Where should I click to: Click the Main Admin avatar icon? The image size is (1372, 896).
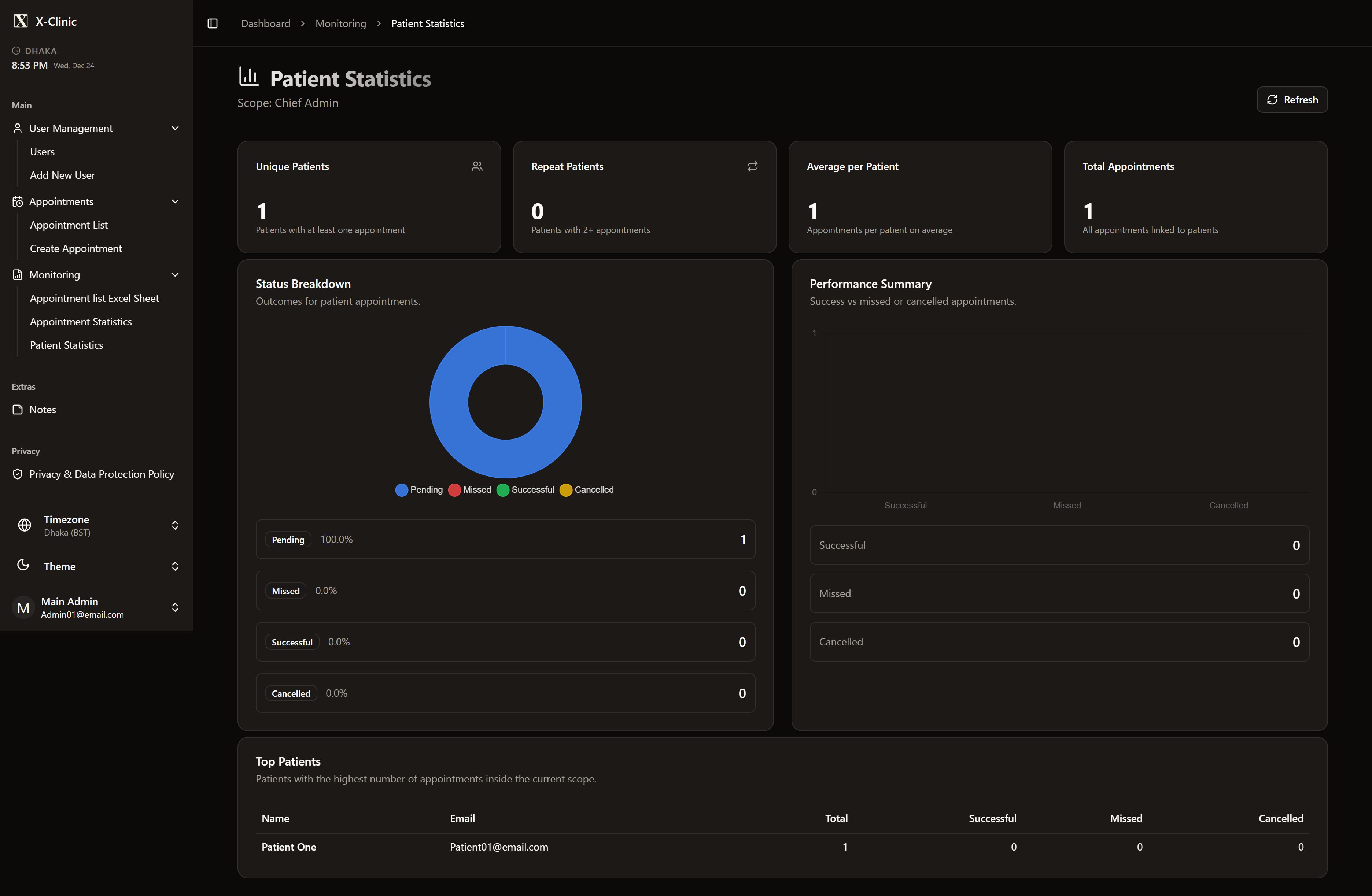tap(23, 607)
